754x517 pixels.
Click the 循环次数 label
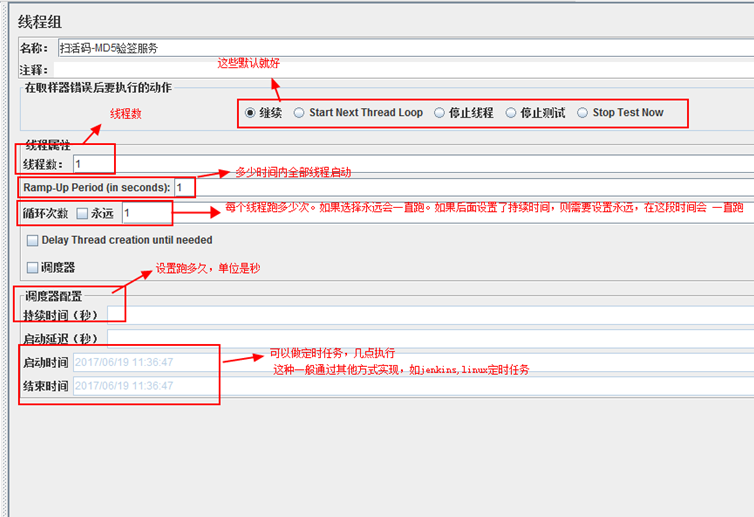coord(46,213)
